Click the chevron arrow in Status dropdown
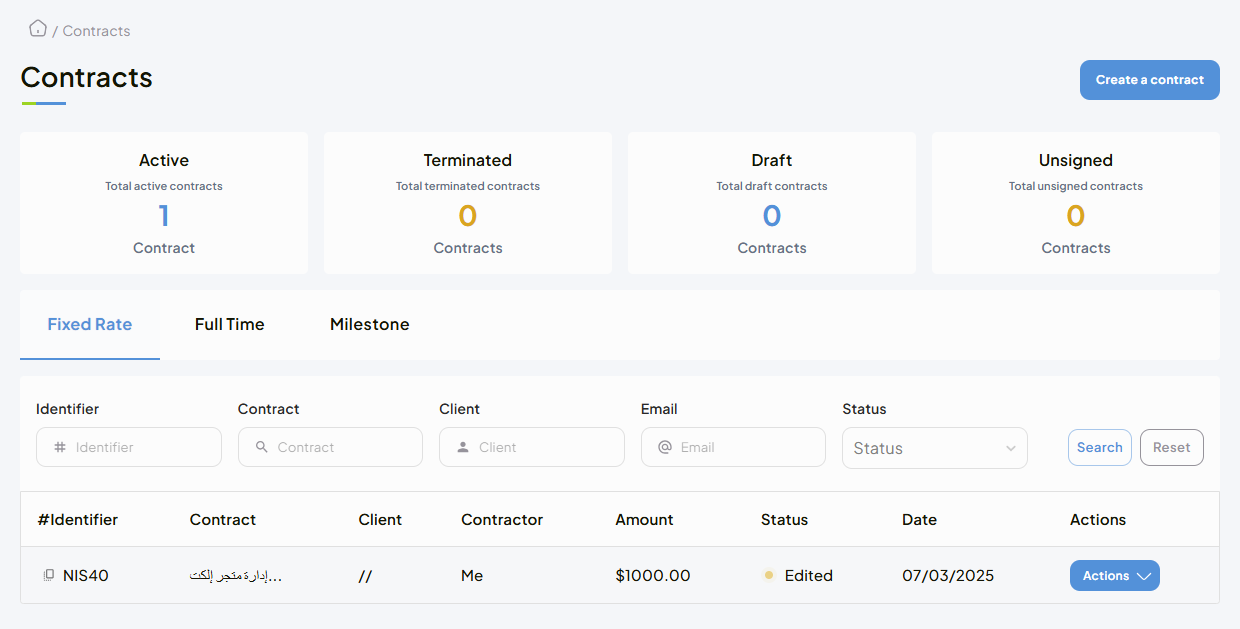The height and width of the screenshot is (629, 1240). [1010, 448]
